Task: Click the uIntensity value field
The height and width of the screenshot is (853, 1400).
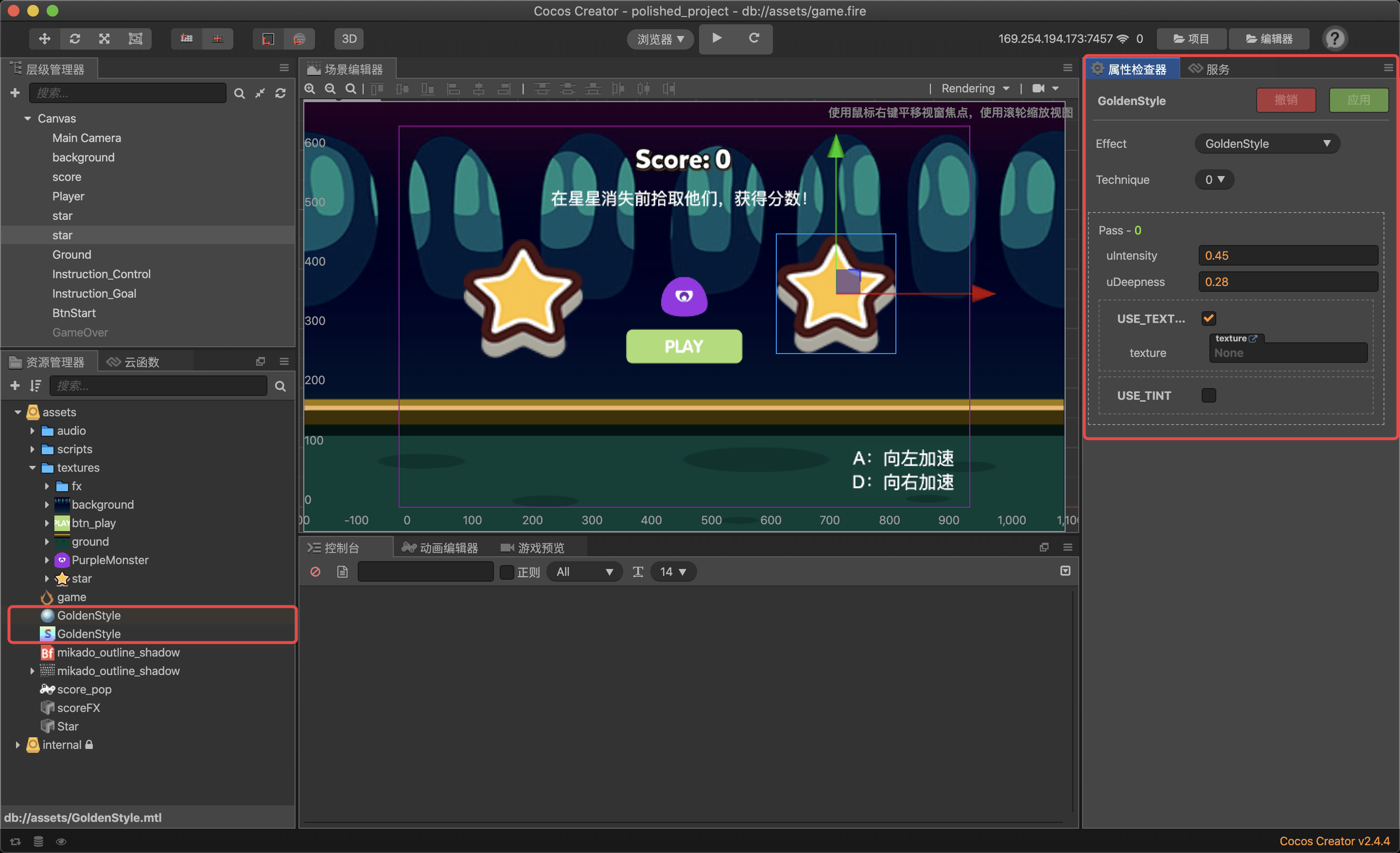Action: (x=1288, y=256)
